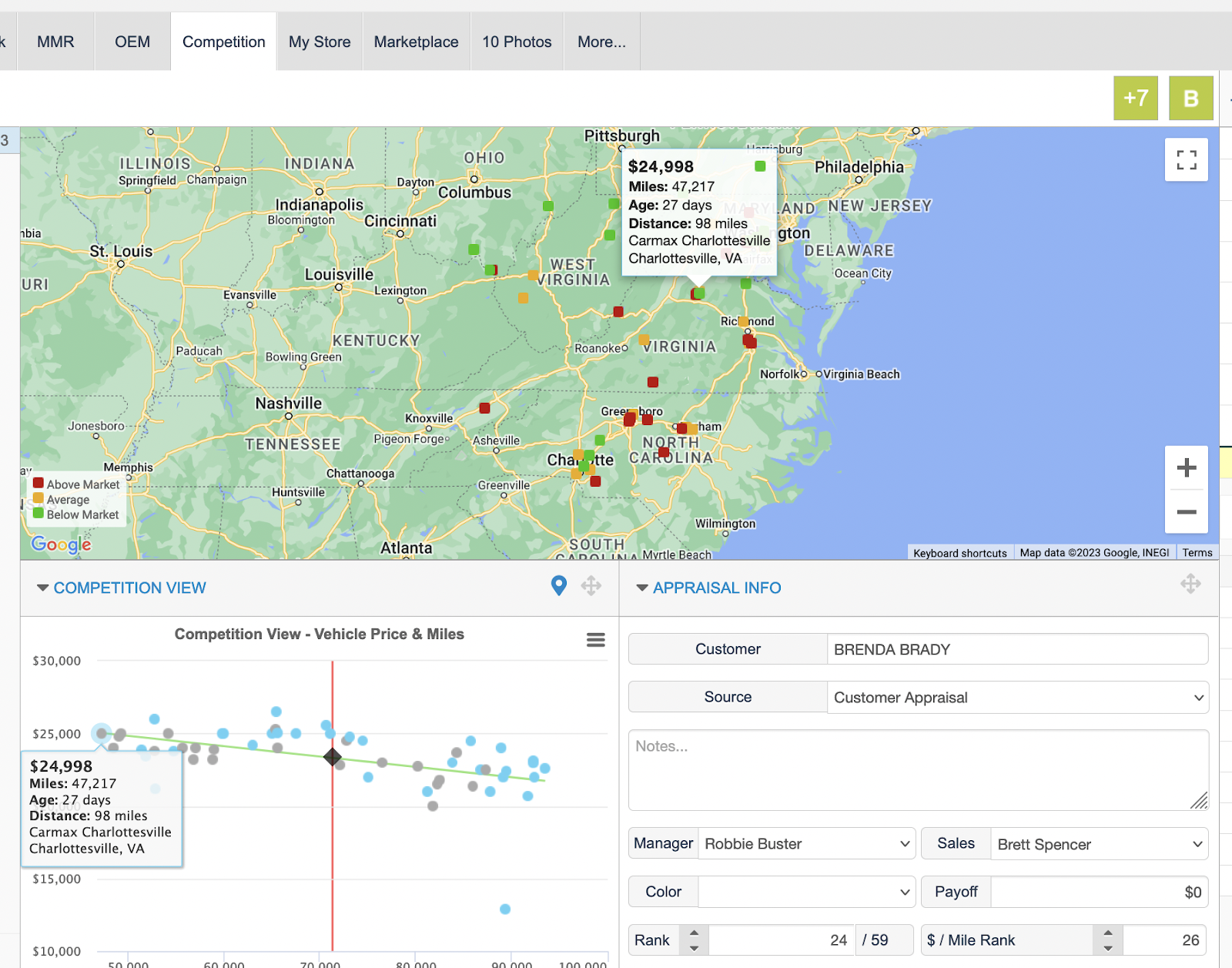This screenshot has height=968, width=1232.
Task: Click the blue map pin icon
Action: (559, 586)
